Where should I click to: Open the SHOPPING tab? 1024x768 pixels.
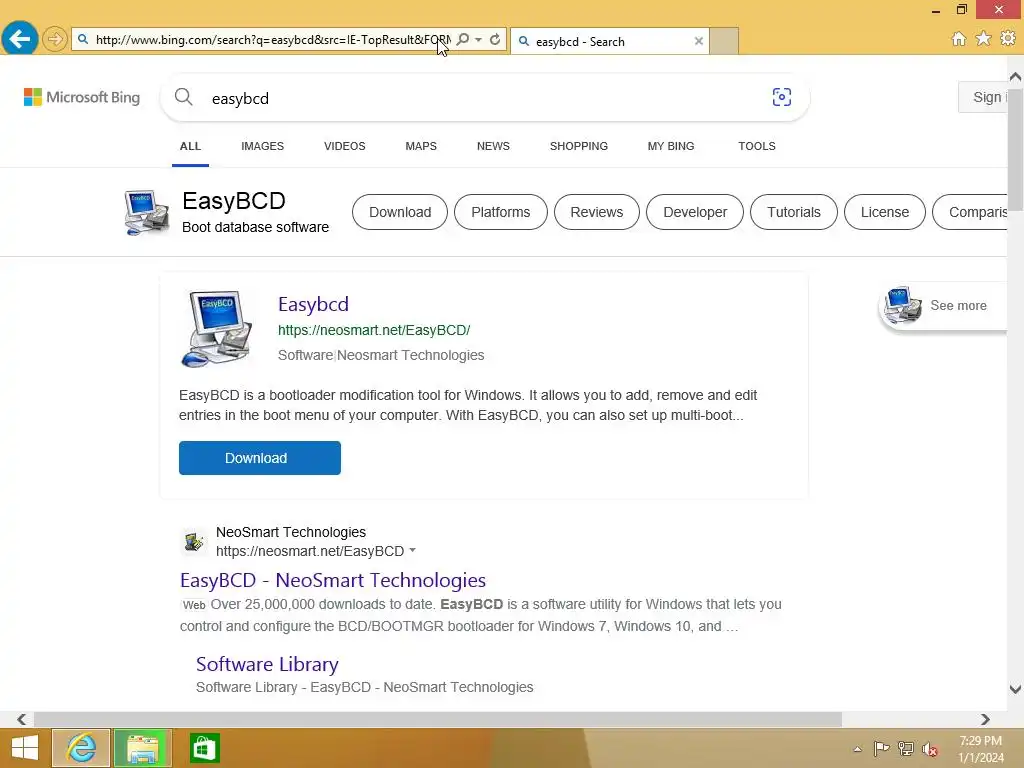[x=579, y=146]
